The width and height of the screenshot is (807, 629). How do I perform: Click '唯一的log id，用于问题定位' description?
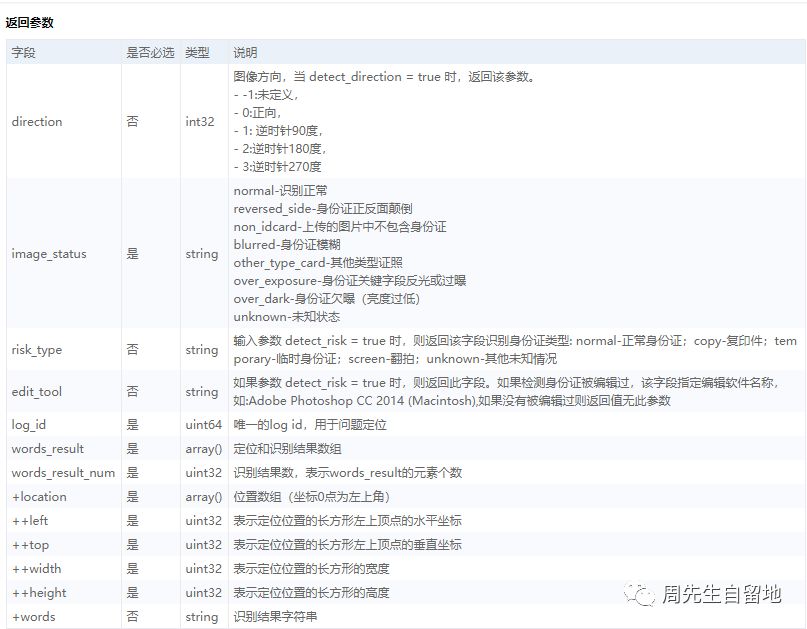[310, 425]
